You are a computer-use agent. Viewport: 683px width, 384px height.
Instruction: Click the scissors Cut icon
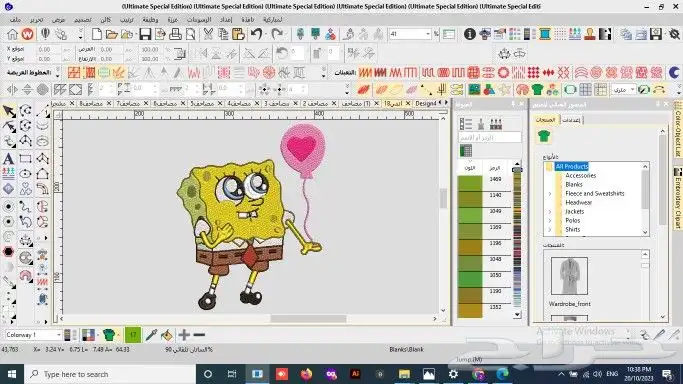(208, 34)
